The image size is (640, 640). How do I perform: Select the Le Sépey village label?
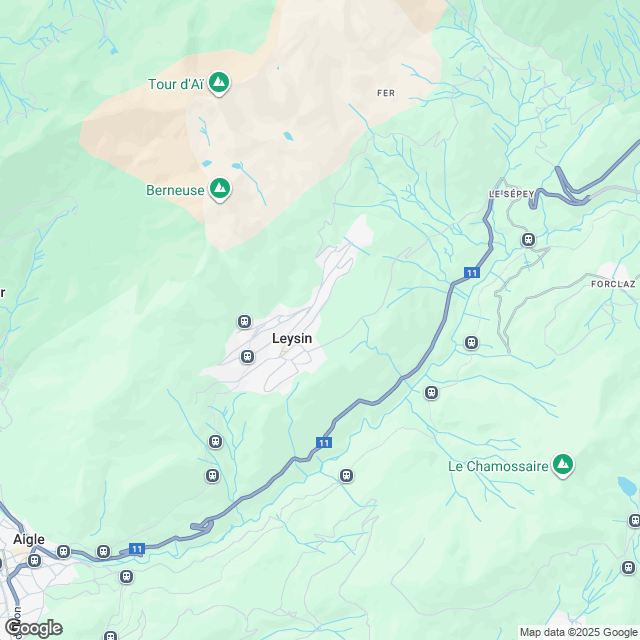click(x=511, y=194)
